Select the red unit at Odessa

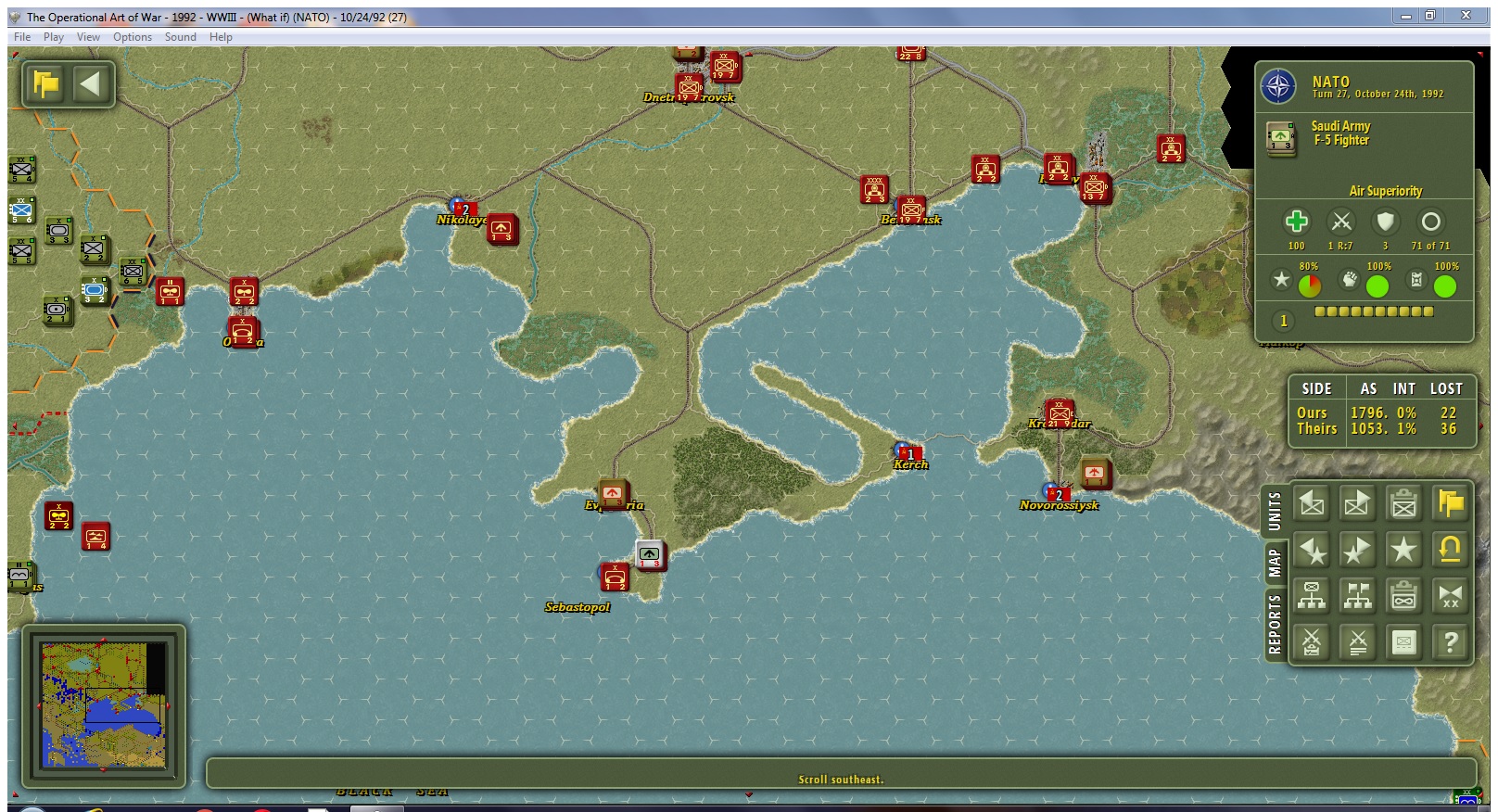(244, 331)
